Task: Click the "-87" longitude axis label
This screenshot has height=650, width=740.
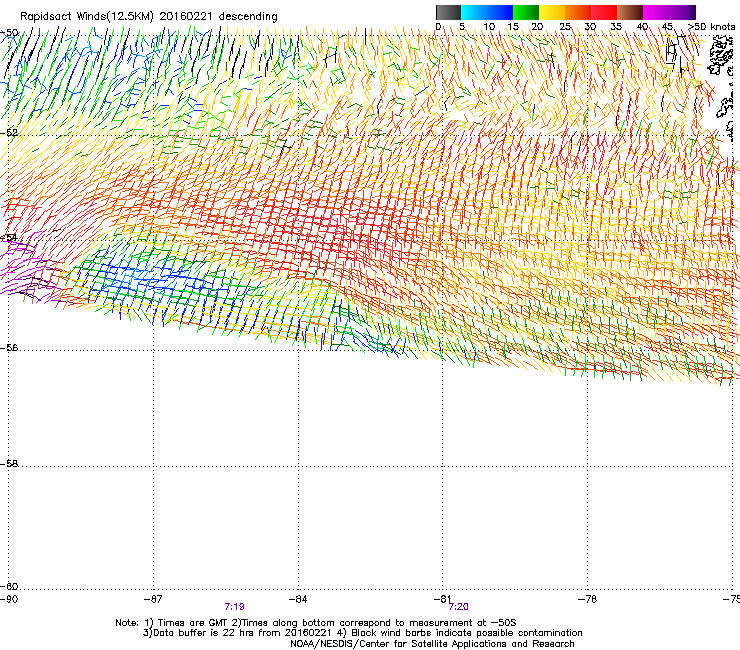Action: (x=153, y=599)
